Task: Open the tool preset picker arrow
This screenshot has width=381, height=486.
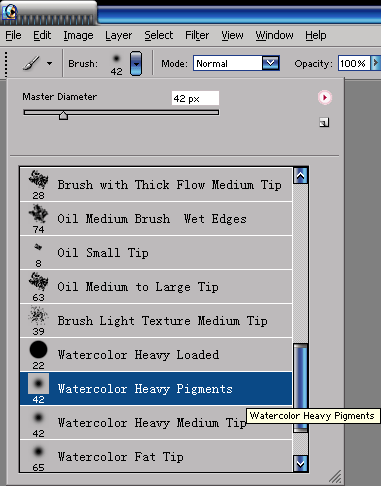Action: (x=50, y=63)
